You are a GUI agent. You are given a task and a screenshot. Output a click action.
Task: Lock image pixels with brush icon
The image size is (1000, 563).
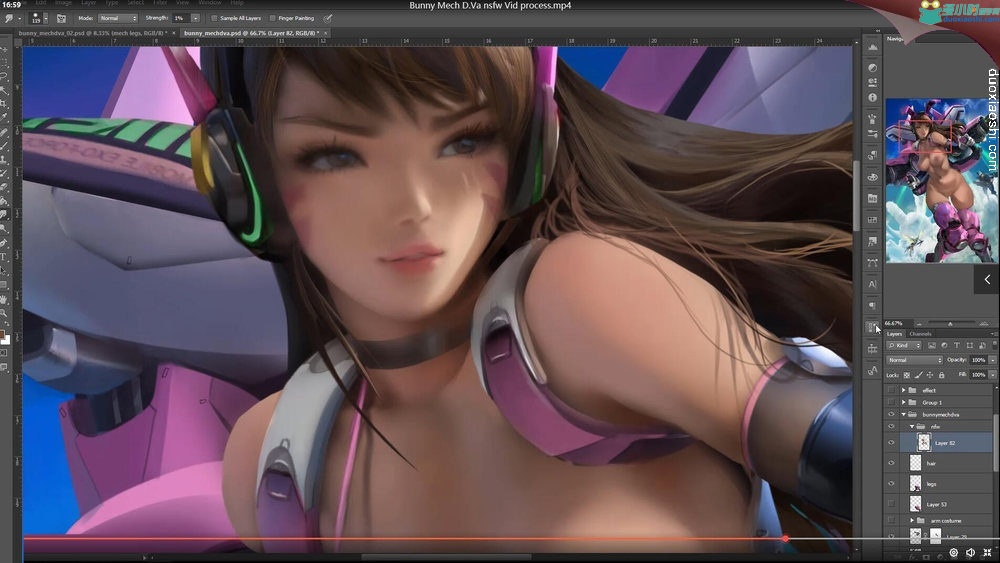click(918, 375)
